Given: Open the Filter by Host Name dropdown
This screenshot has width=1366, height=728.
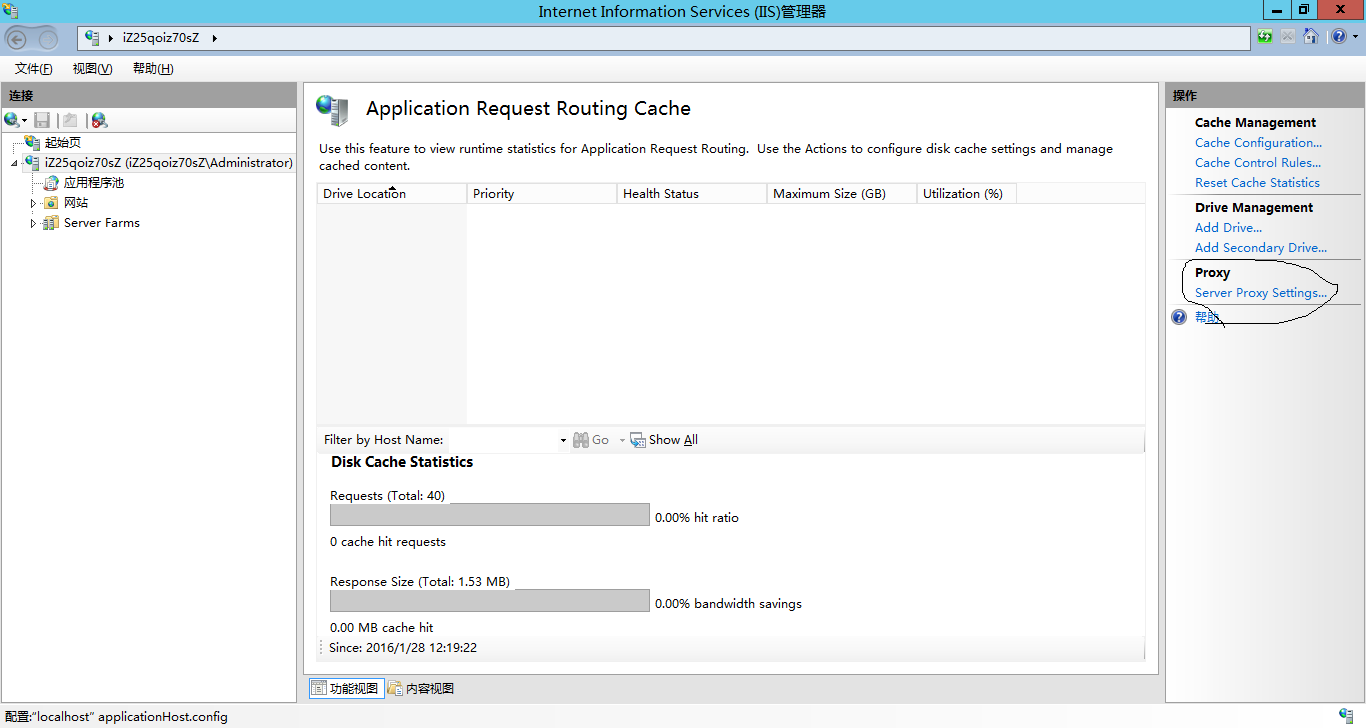Looking at the screenshot, I should [x=563, y=440].
